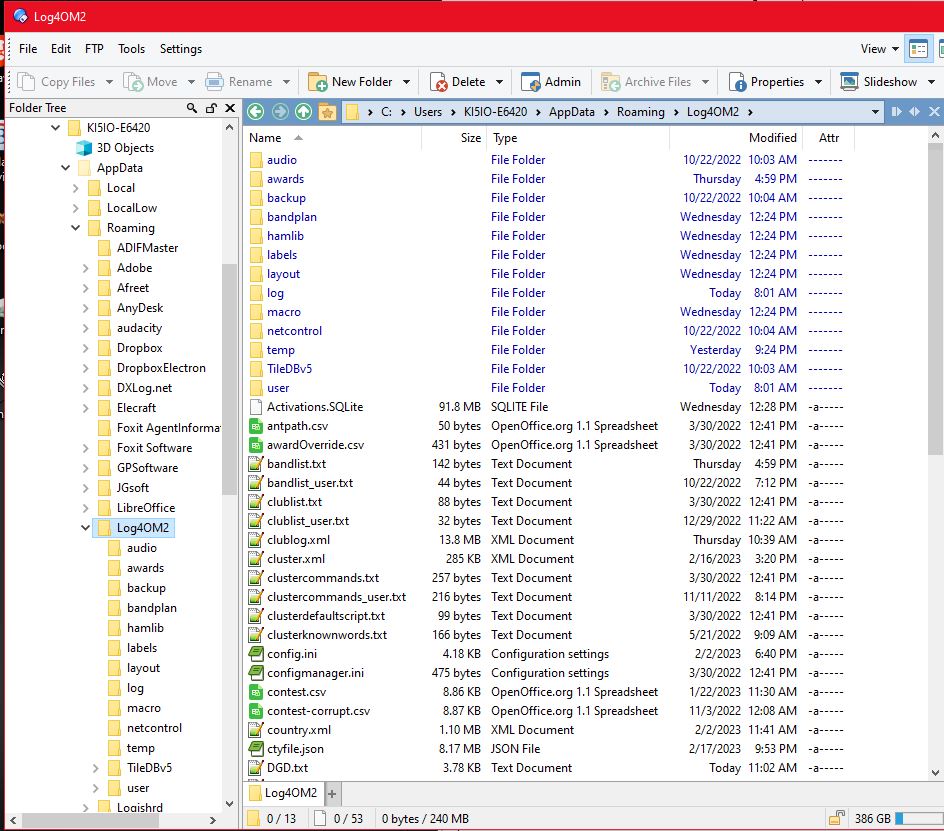Click the Delete toolbar button

coord(458,81)
